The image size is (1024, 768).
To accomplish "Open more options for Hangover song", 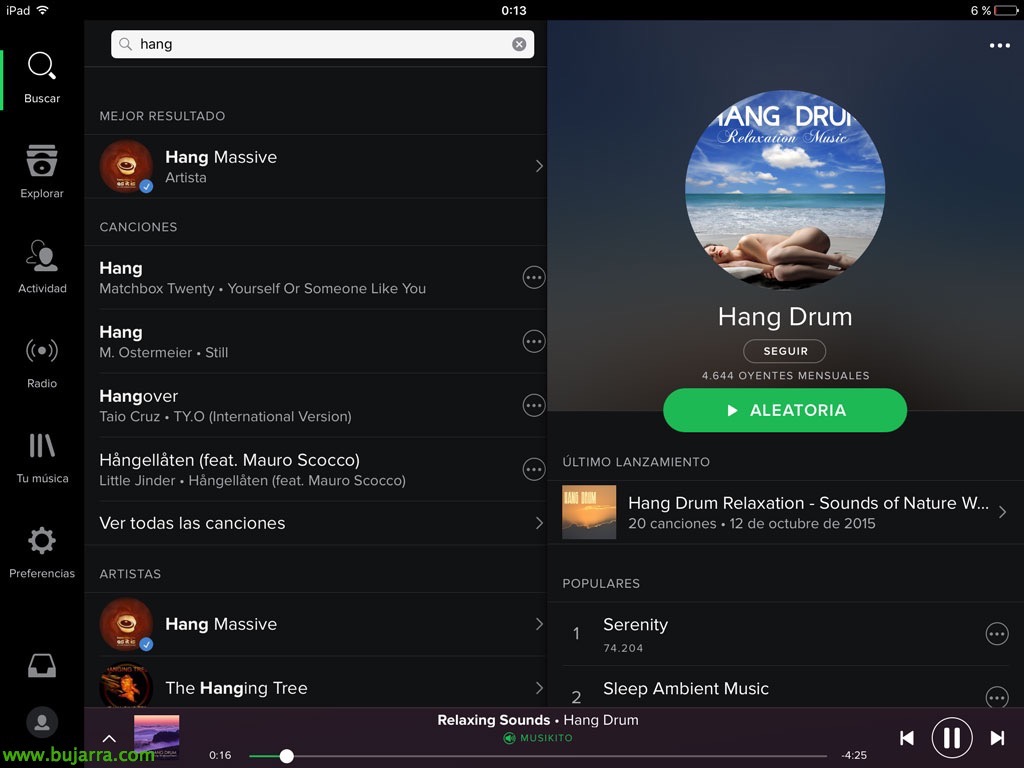I will click(534, 405).
